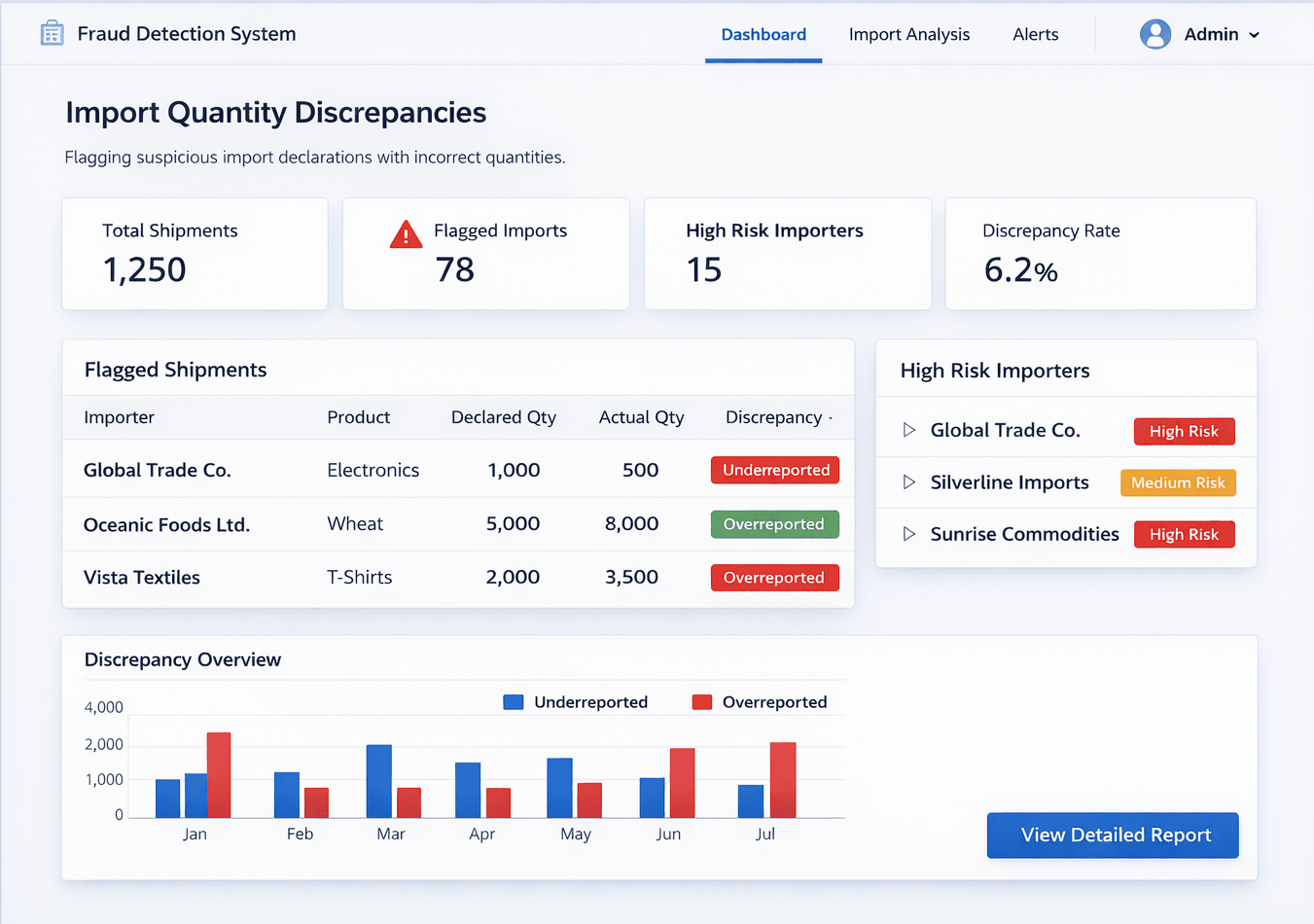Switch to the Dashboard tab
The height and width of the screenshot is (924, 1314).
coord(764,34)
